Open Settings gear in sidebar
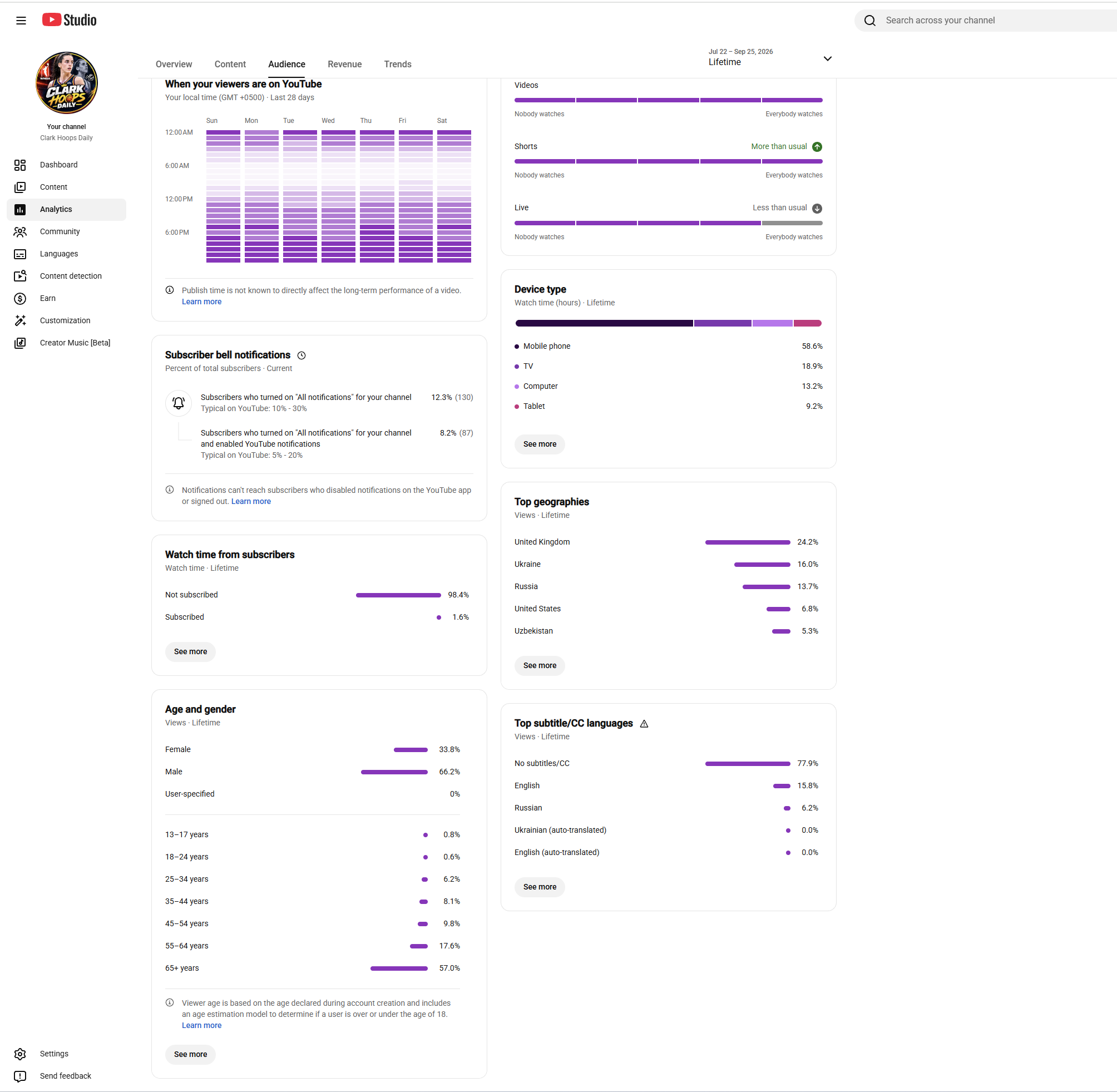The width and height of the screenshot is (1117, 1092). [20, 1054]
